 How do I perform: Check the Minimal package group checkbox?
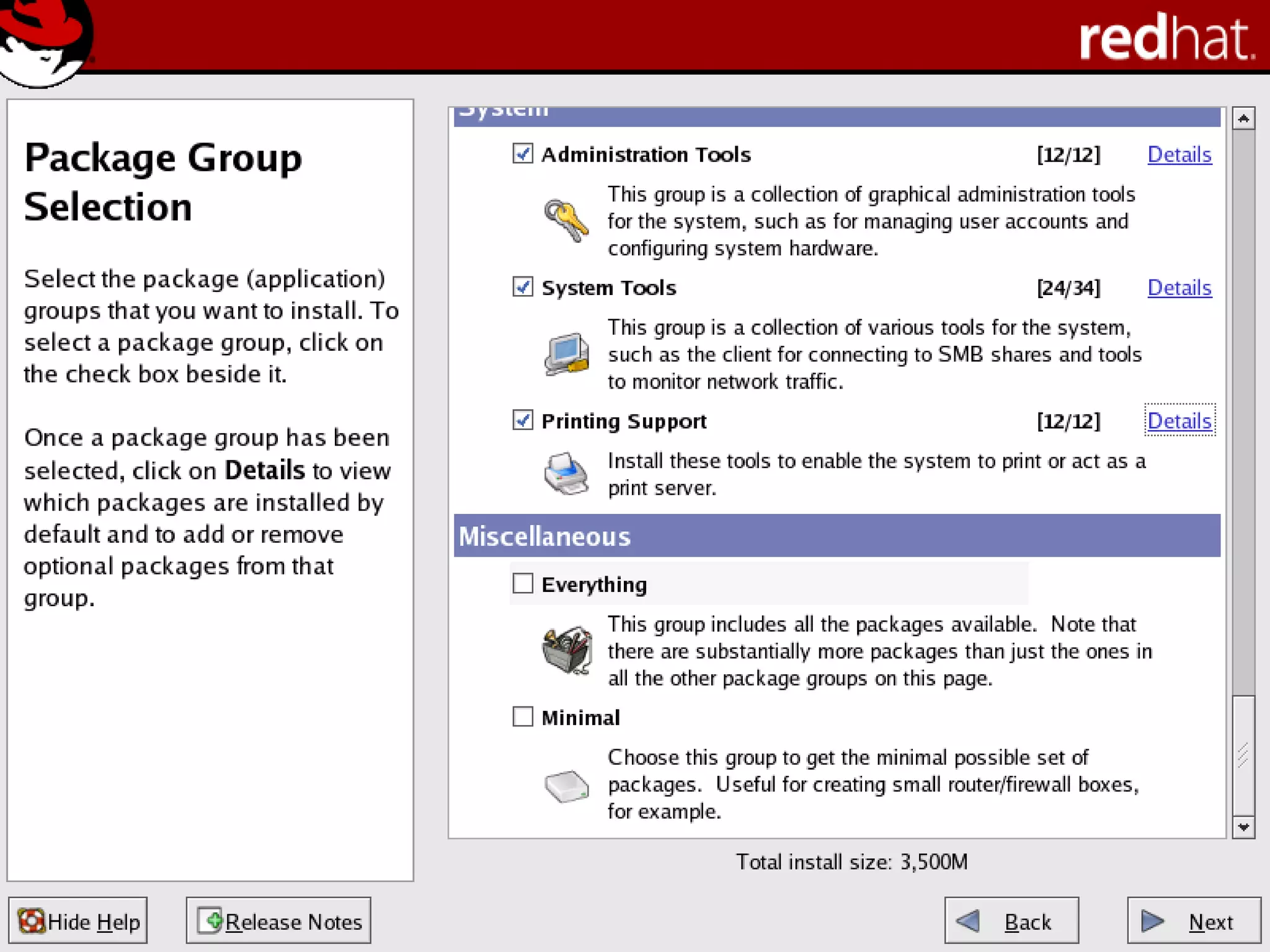[x=523, y=716]
